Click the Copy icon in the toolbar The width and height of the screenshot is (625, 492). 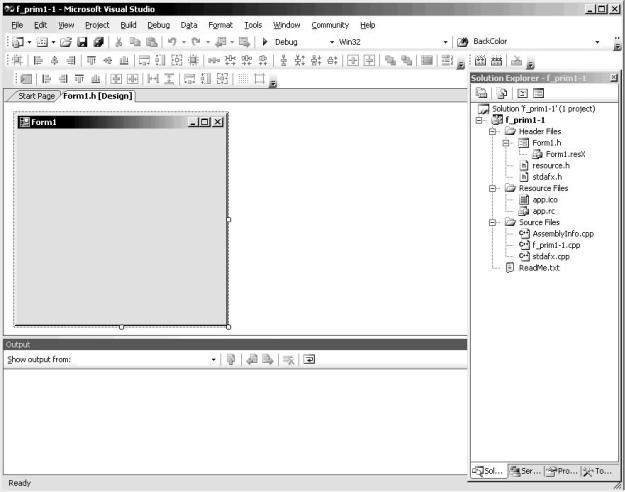135,42
